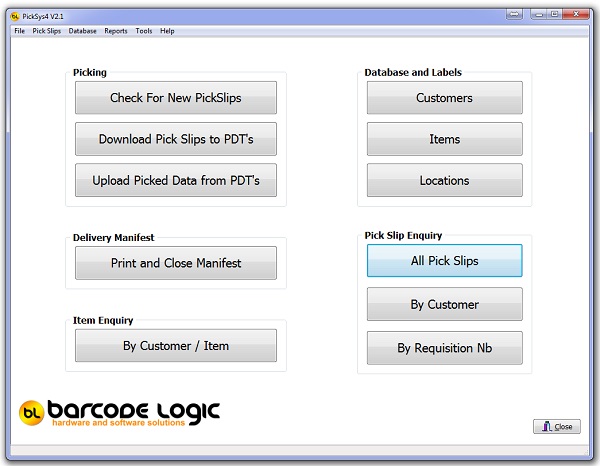
Task: Open the Locations database button
Action: pos(444,181)
